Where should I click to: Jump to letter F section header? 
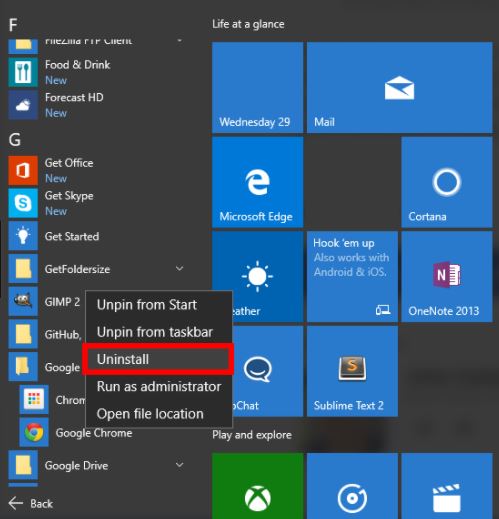13,25
